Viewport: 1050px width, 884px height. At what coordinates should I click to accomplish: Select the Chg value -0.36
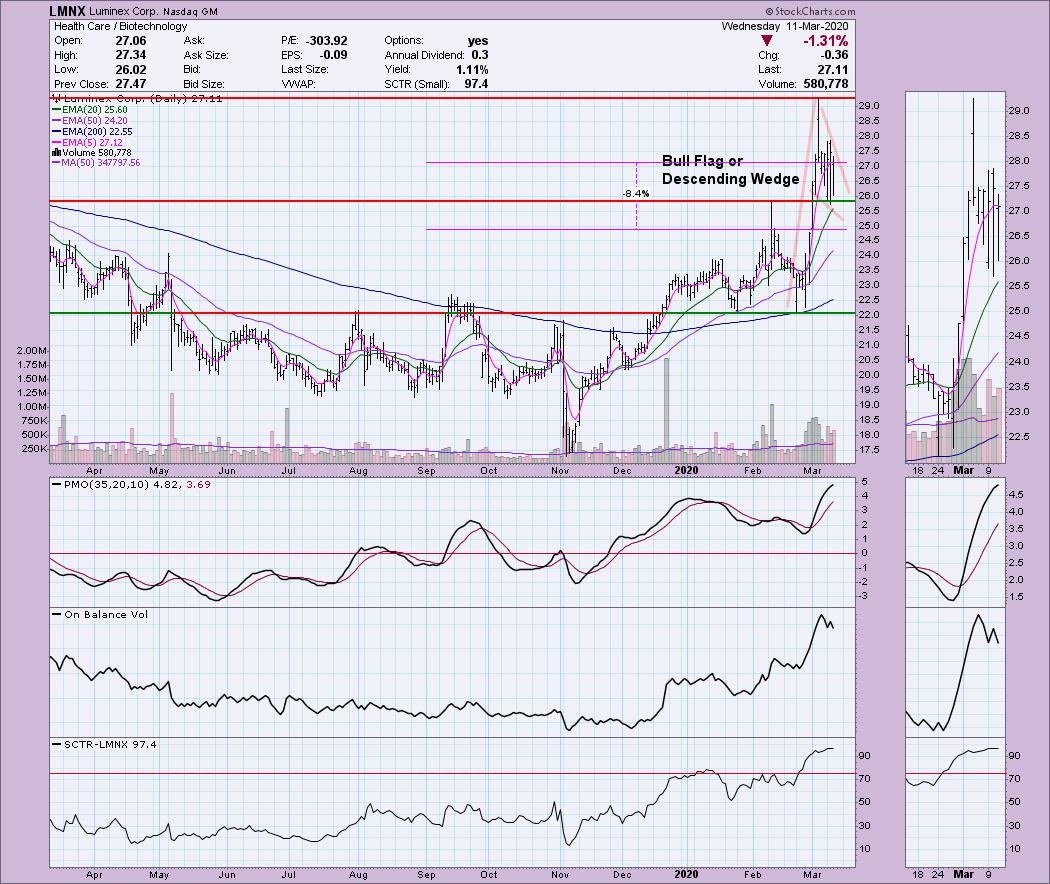[x=834, y=55]
